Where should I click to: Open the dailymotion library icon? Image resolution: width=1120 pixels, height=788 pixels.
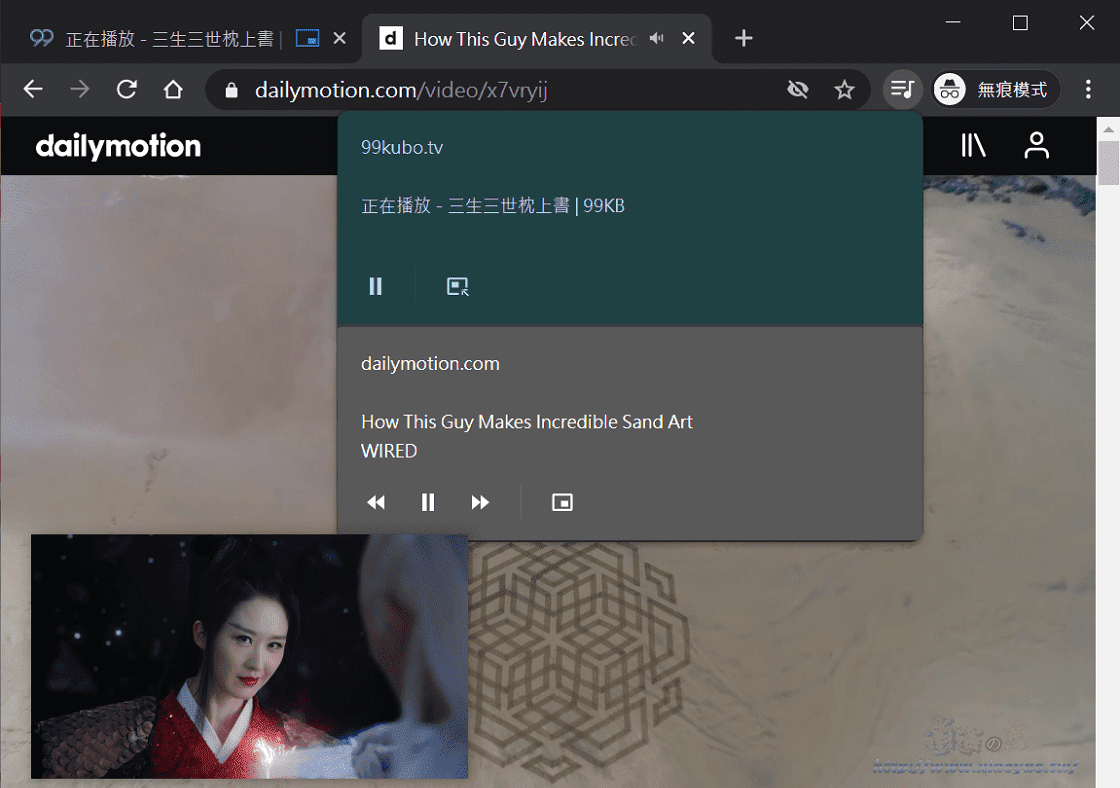point(973,145)
